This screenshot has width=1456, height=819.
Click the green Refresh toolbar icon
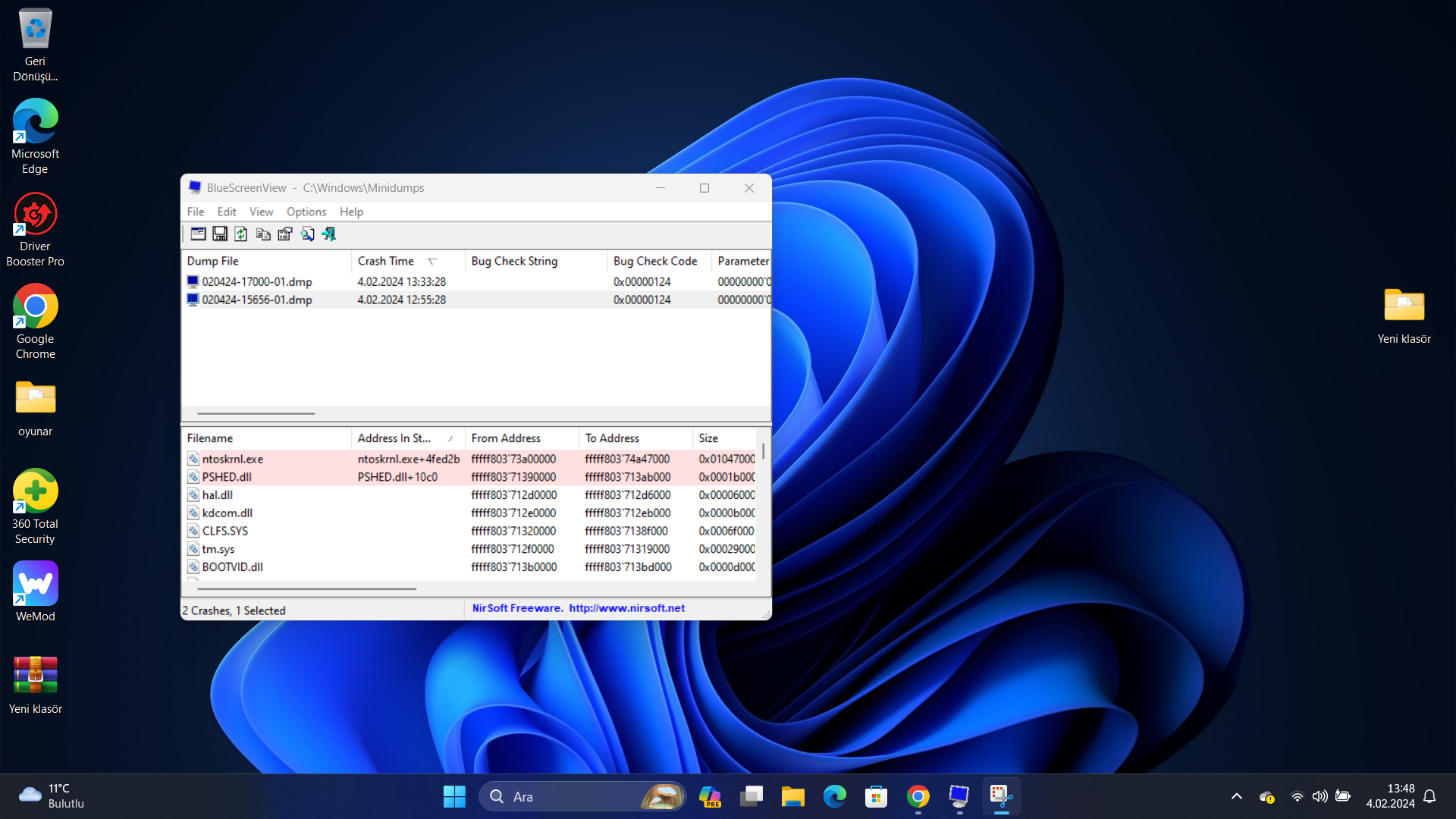[241, 234]
